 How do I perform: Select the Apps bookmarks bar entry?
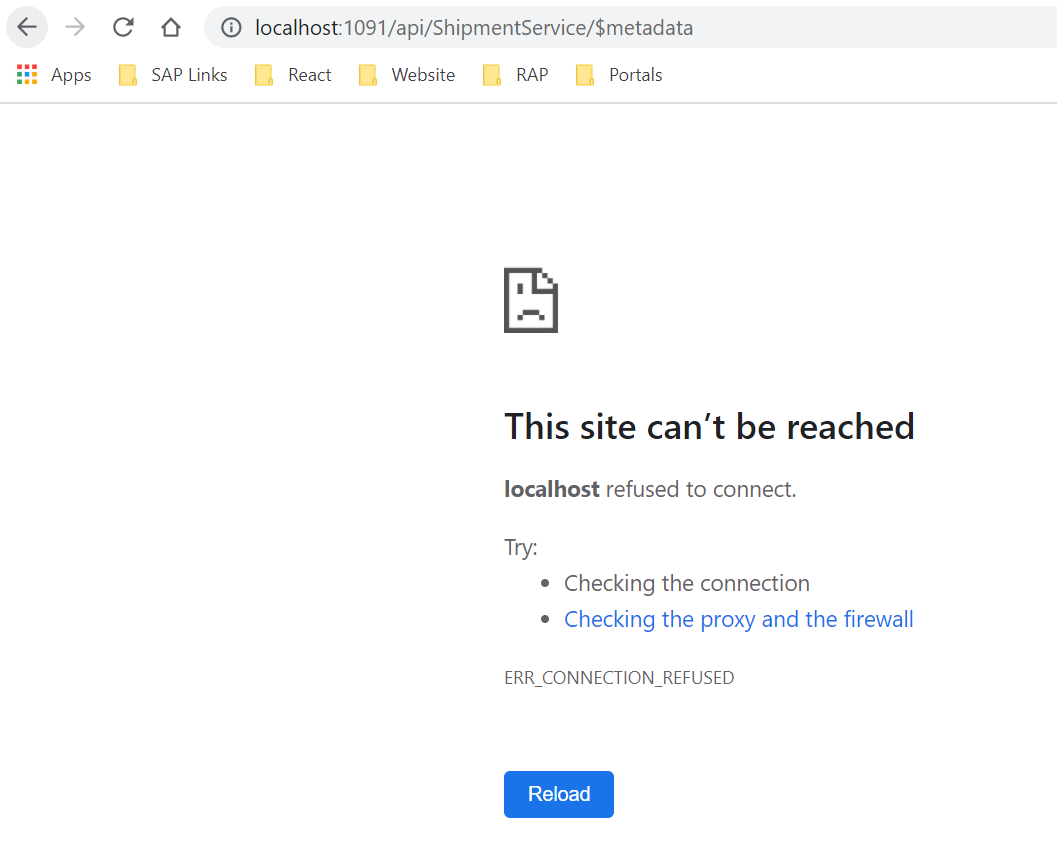70,74
